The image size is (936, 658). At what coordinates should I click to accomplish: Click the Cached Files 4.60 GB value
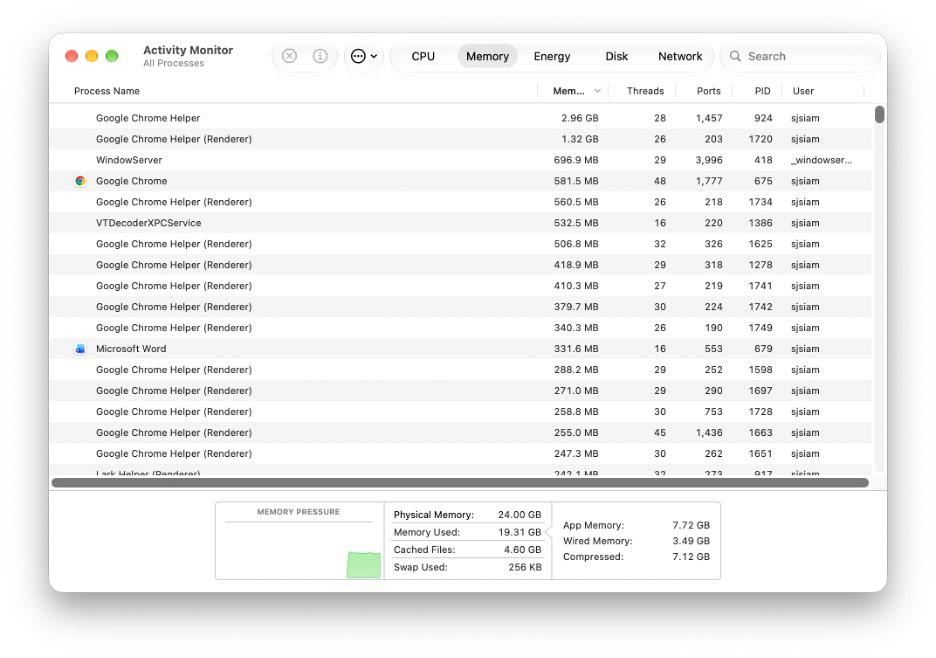point(522,549)
